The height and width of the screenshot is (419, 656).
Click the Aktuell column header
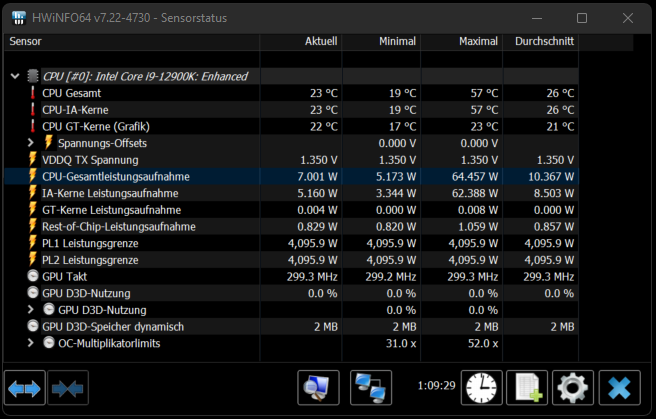(301, 41)
